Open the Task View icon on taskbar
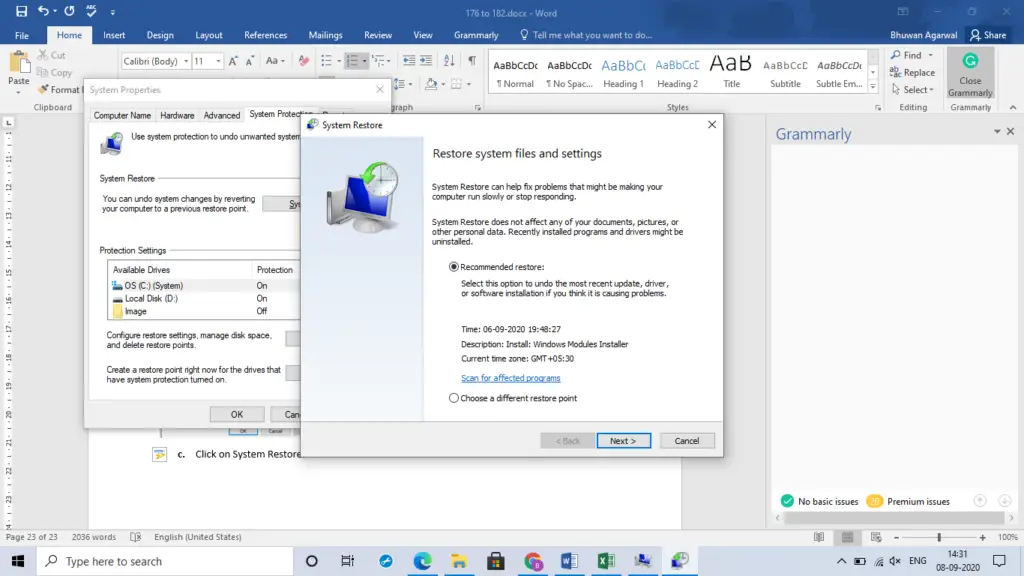This screenshot has height=576, width=1024. (347, 561)
